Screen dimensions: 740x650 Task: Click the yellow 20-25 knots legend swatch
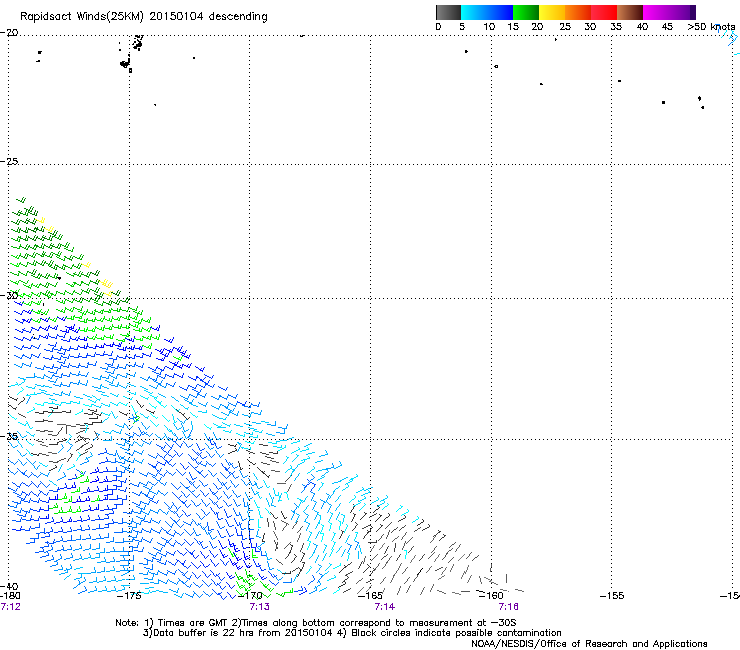552,12
